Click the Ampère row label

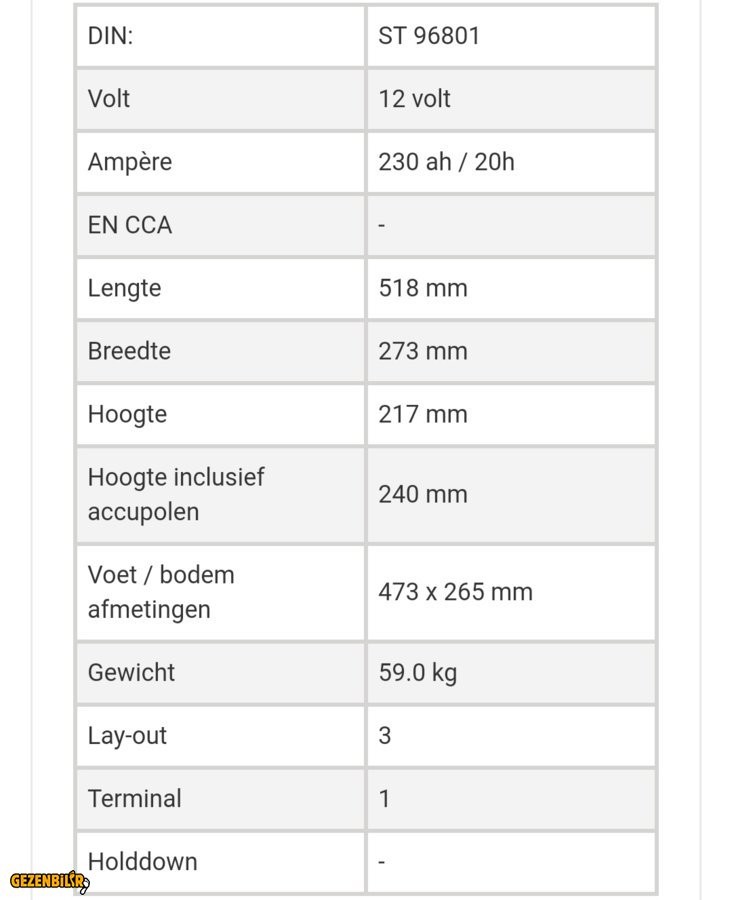point(130,162)
